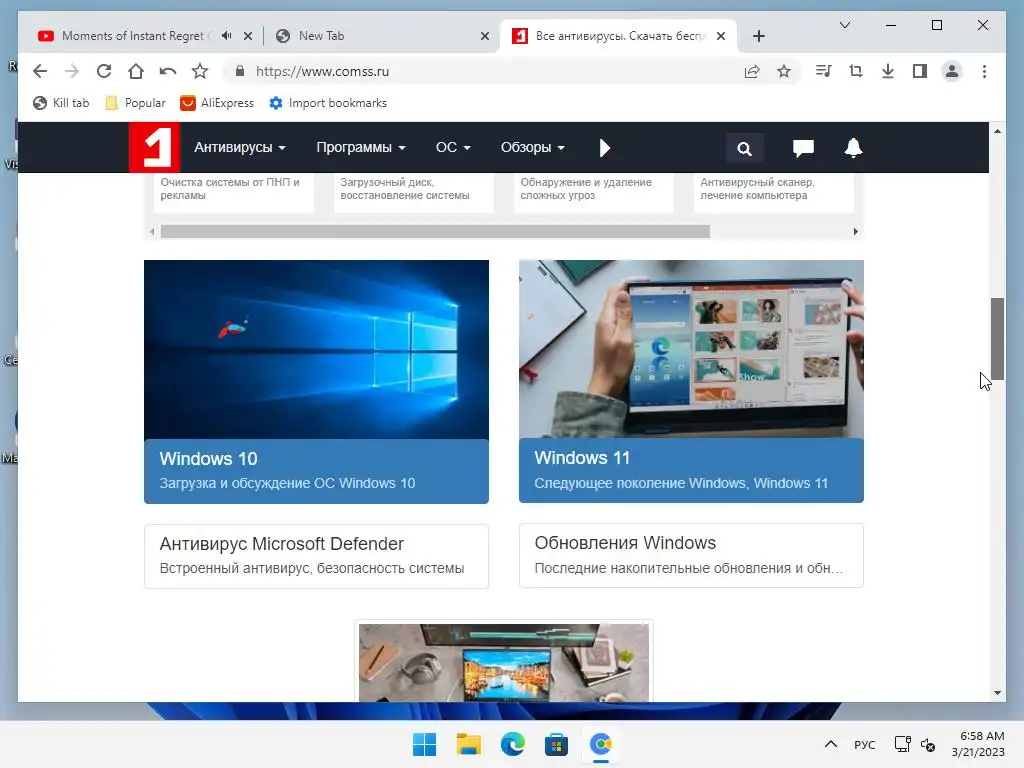This screenshot has height=768, width=1024.
Task: Click the carousel horizontal scrollbar thumb
Action: (435, 231)
